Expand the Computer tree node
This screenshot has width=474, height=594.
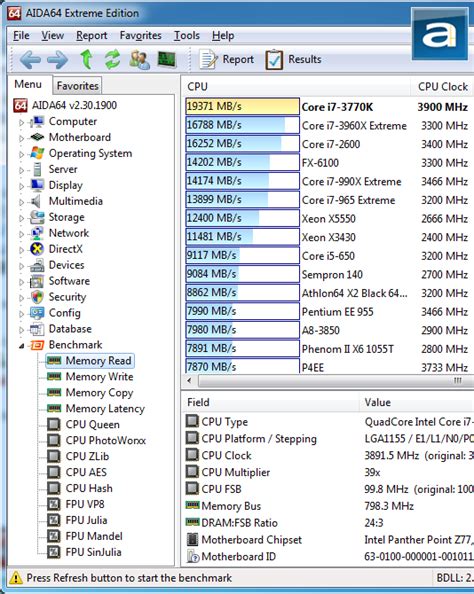tap(22, 122)
